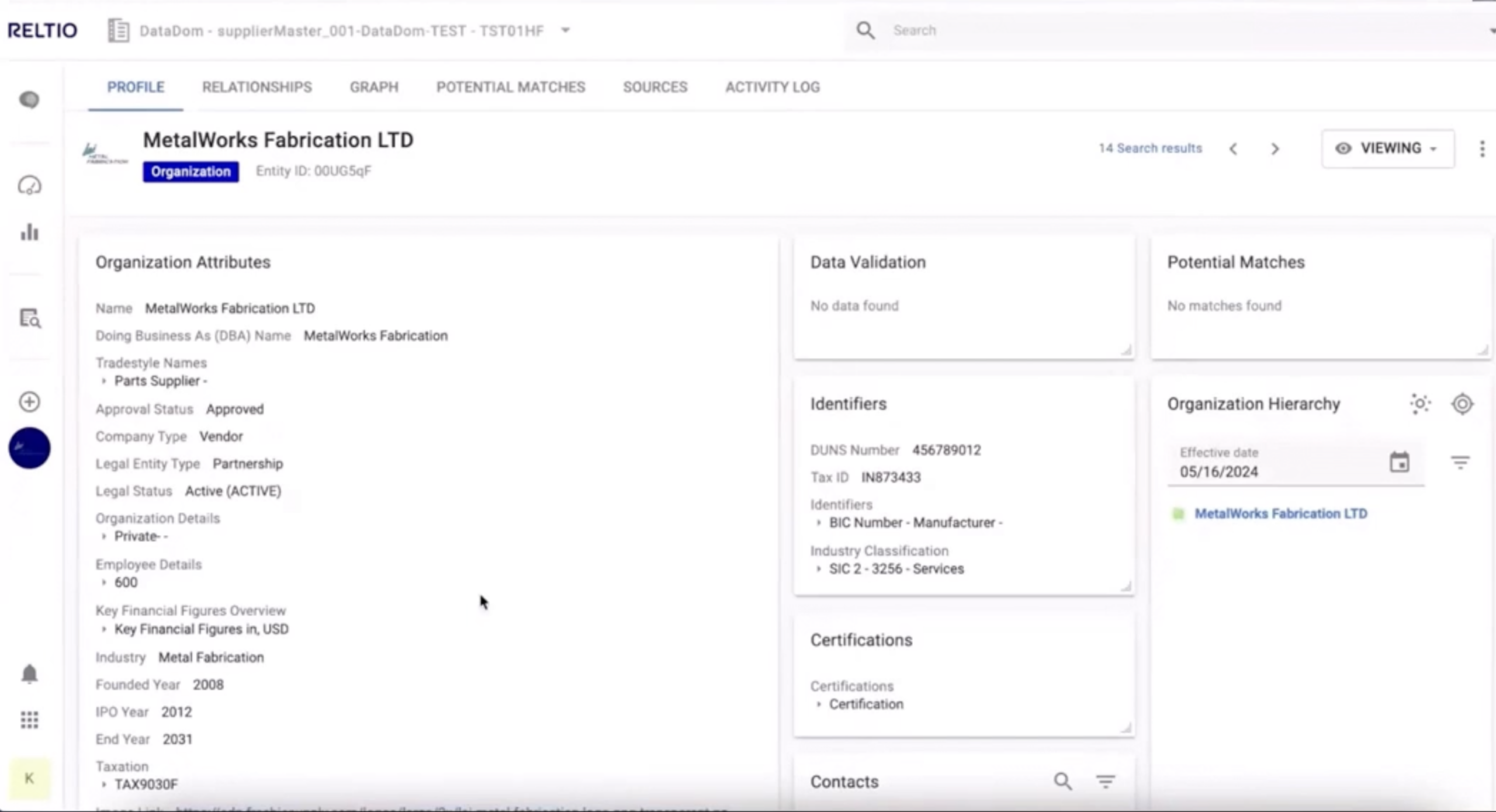Click the Contacts filter icon
The image size is (1496, 812).
pyautogui.click(x=1105, y=781)
